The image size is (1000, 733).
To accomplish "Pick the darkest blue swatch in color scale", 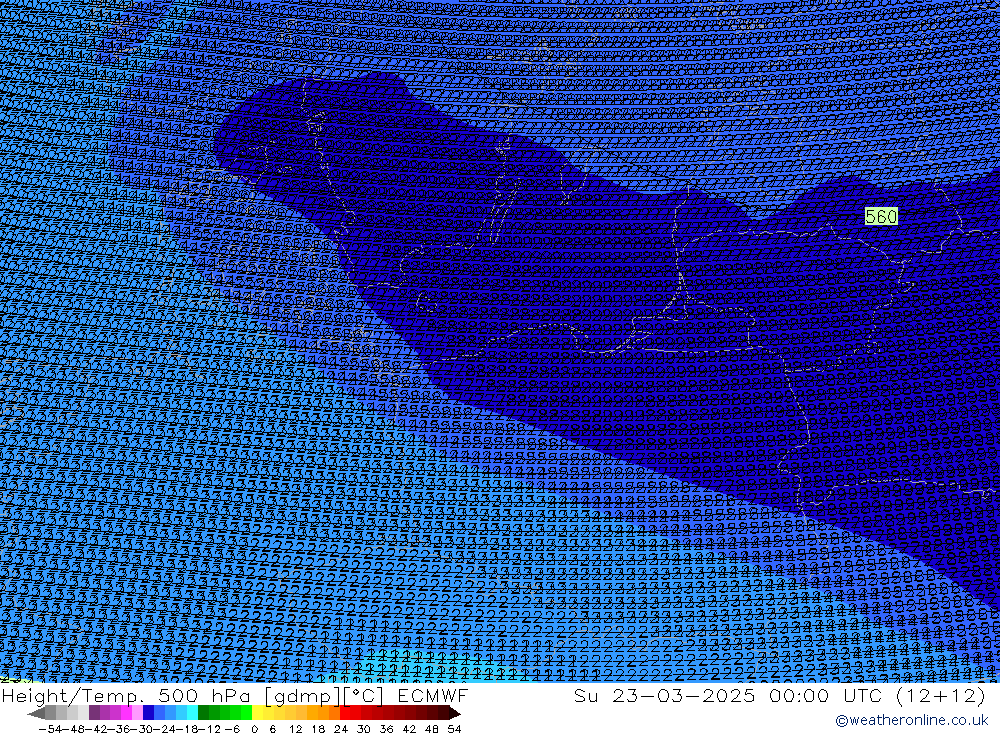I will click(148, 713).
